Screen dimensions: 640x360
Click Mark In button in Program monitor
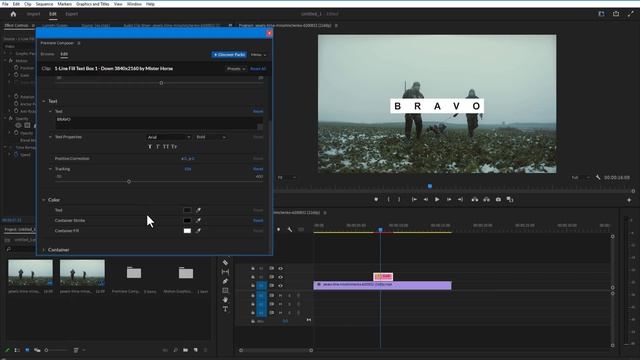point(388,200)
